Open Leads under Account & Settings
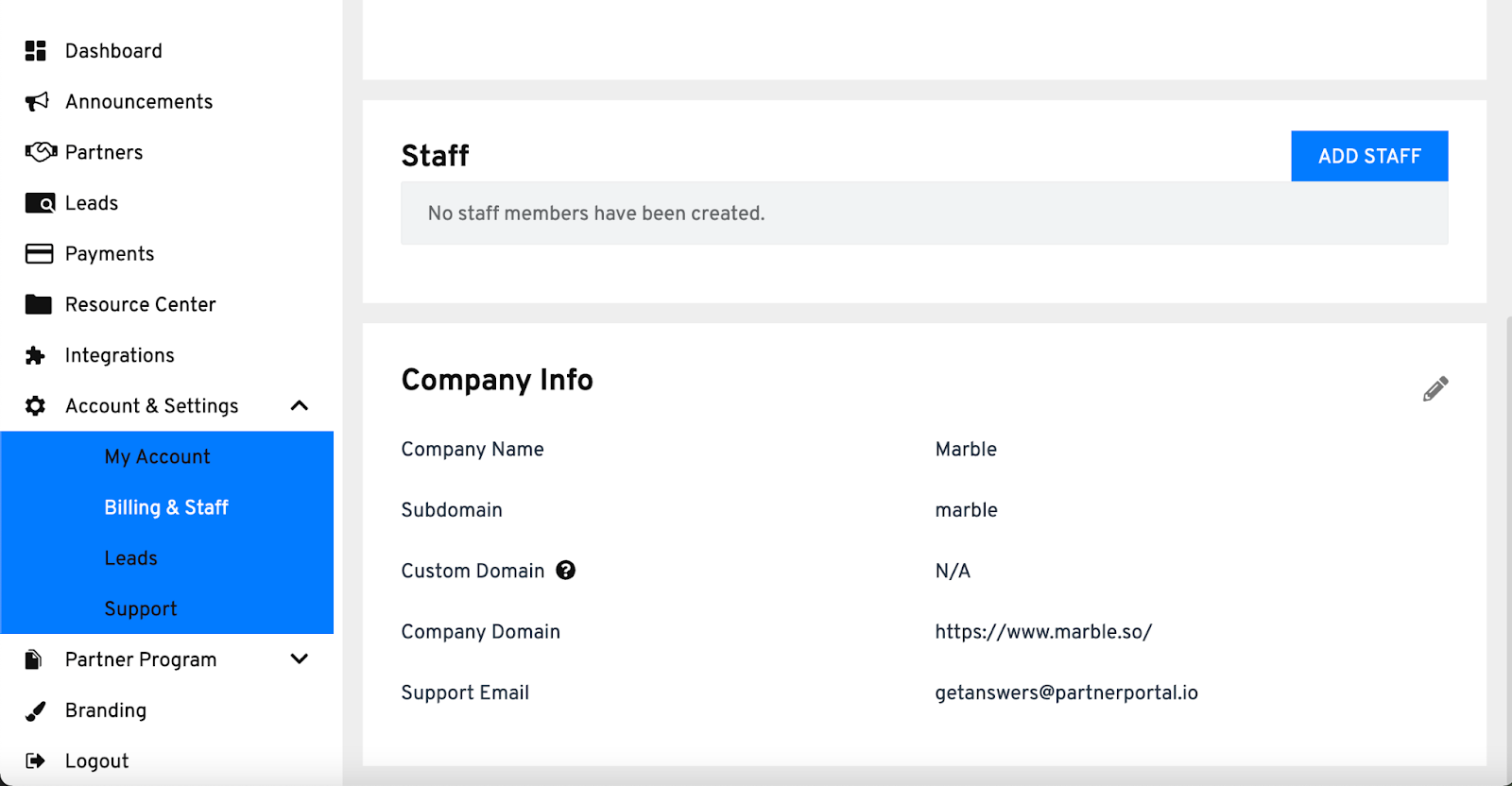This screenshot has width=1512, height=786. (130, 558)
